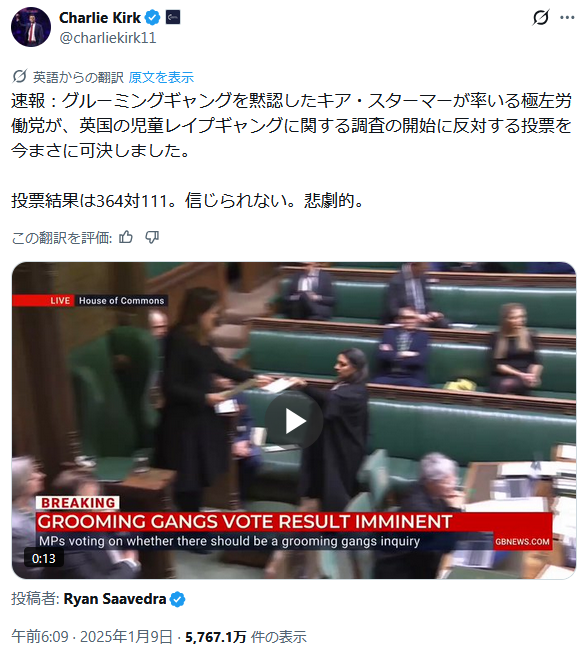
Task: Open the three-dot more options menu
Action: tap(567, 17)
